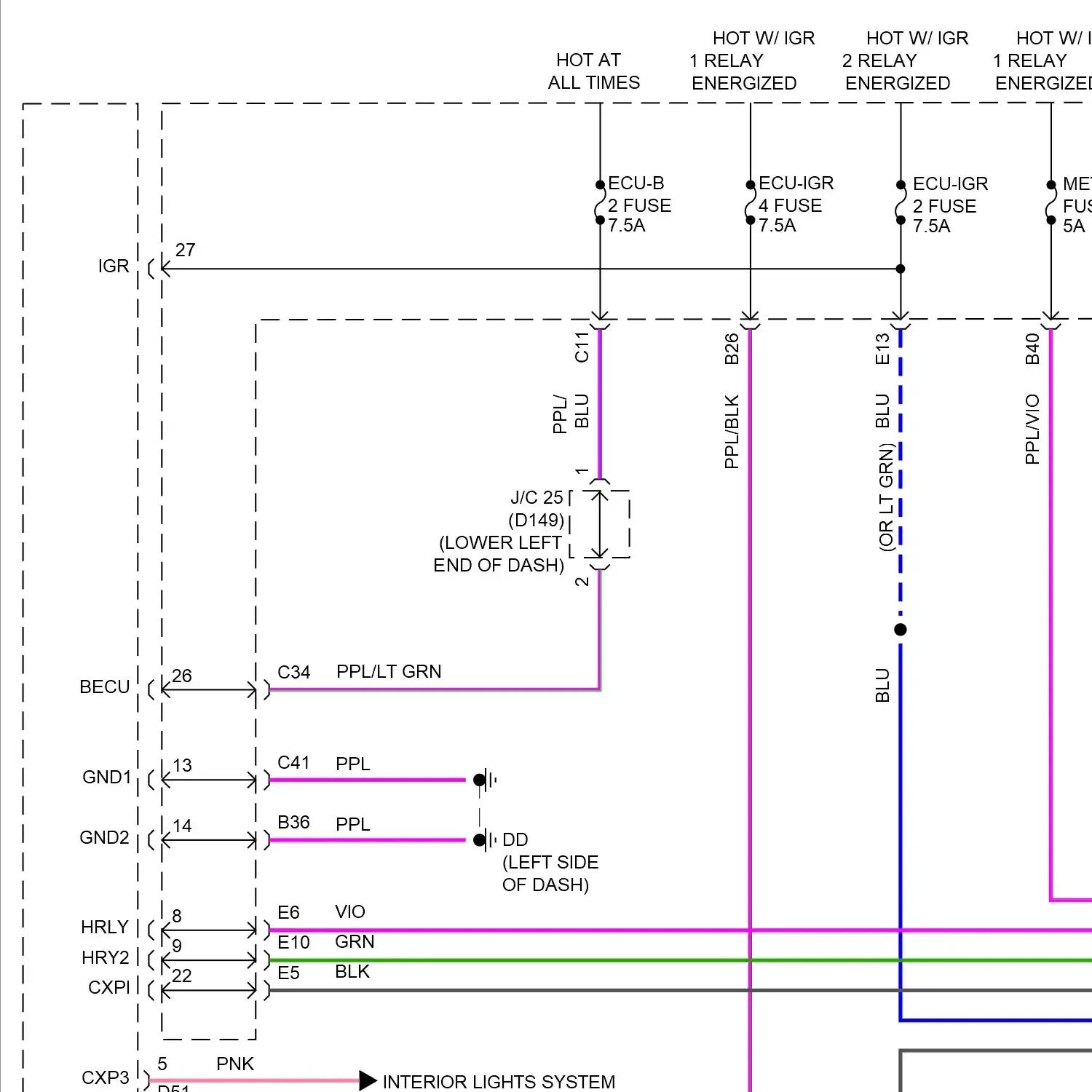Click the "CXP3" terminal label
Image resolution: width=1092 pixels, height=1092 pixels.
click(x=106, y=1077)
